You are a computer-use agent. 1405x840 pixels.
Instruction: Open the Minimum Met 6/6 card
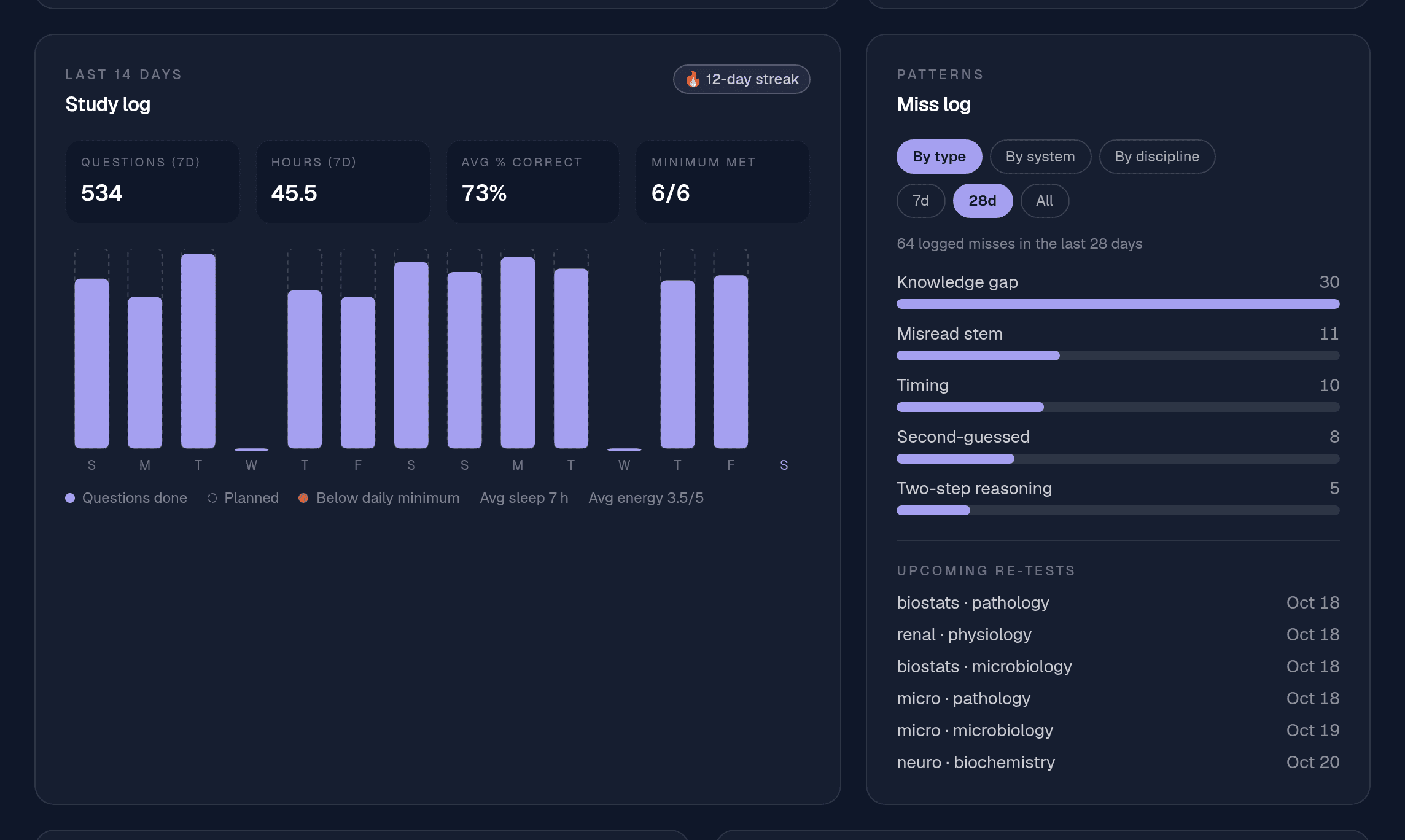(x=723, y=182)
